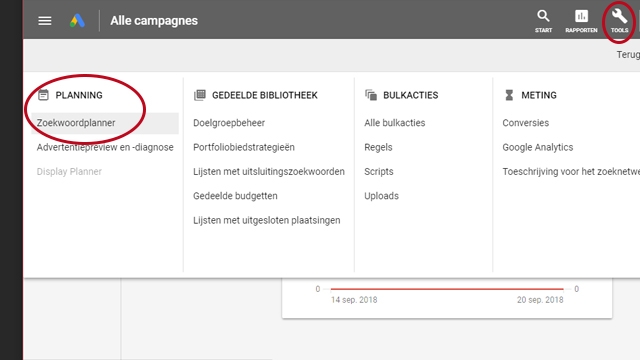This screenshot has height=360, width=640.
Task: Open Portfoliobiedstrategieën
Action: [244, 147]
